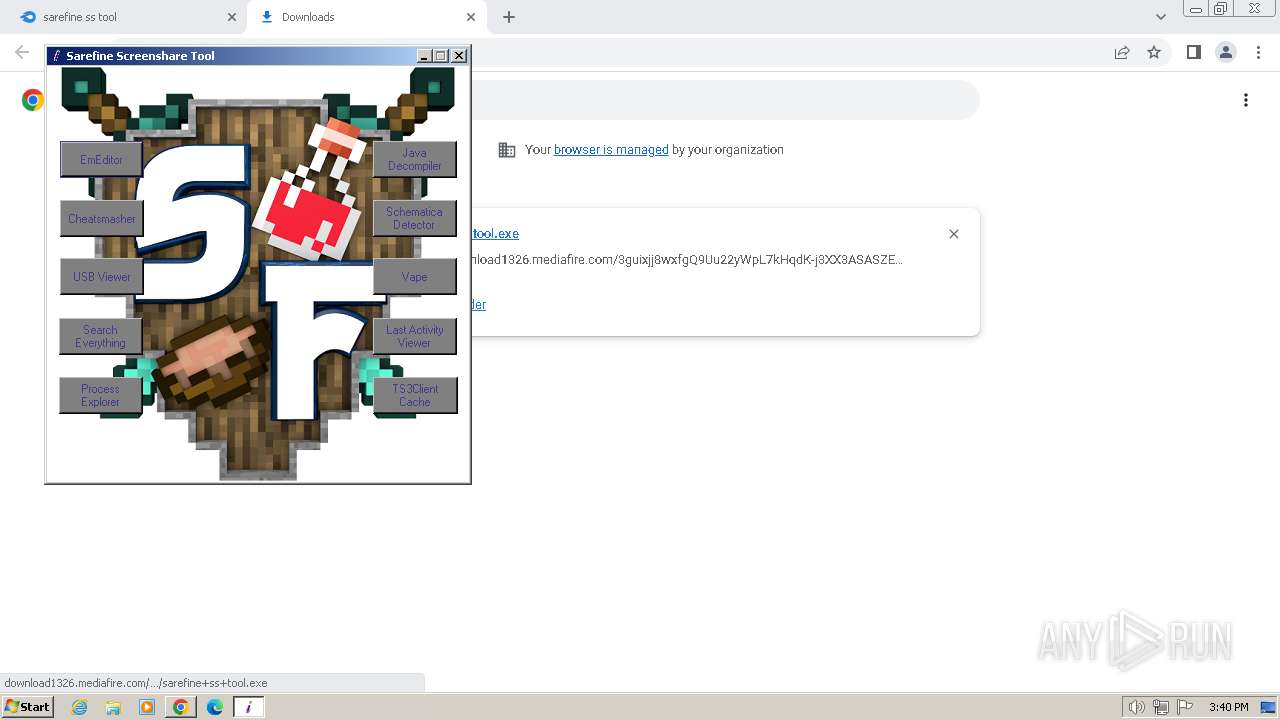Launch Process Explorer from the Sarefine tool
The height and width of the screenshot is (720, 1280).
(101, 395)
